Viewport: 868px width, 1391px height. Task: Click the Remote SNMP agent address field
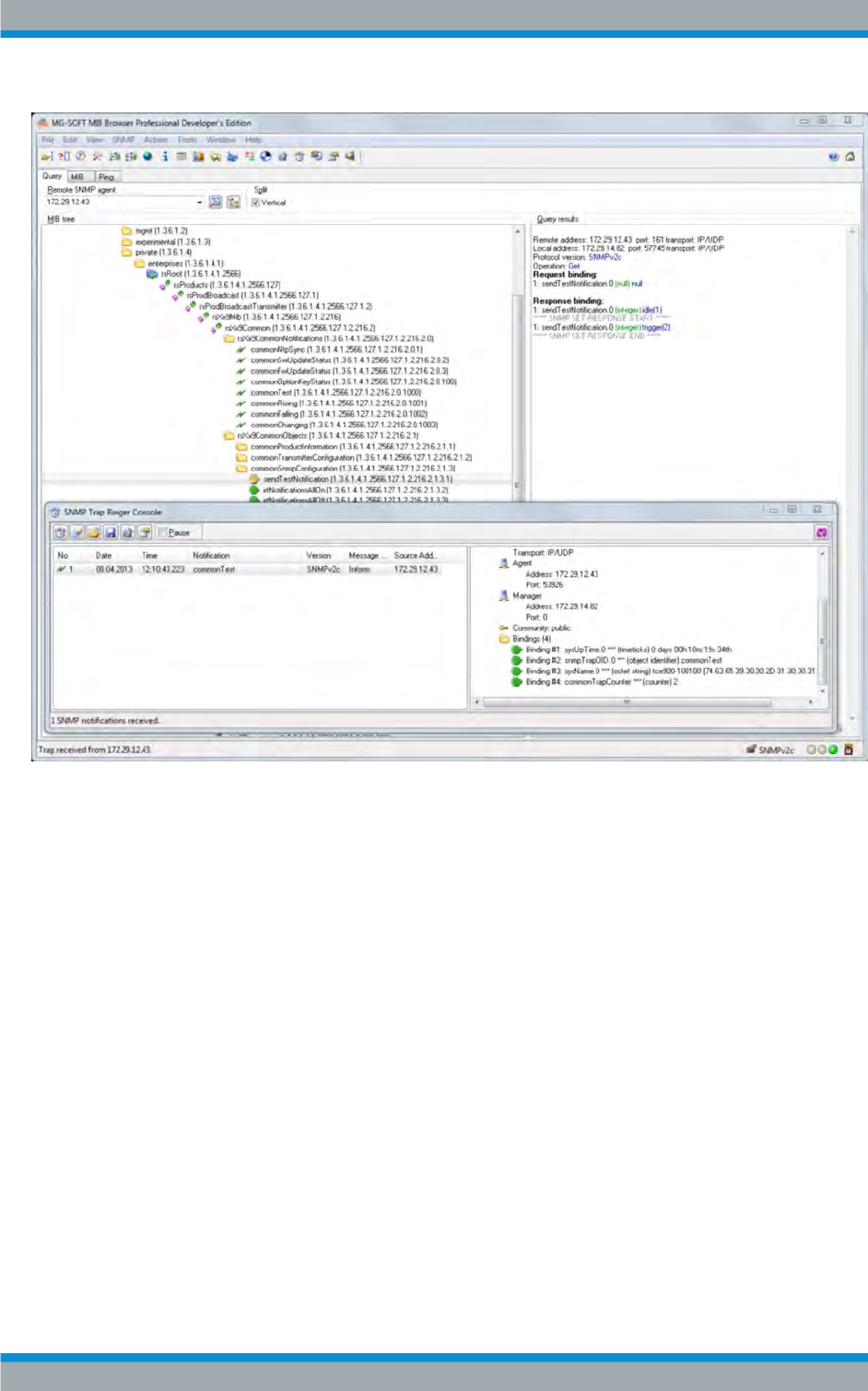(120, 202)
